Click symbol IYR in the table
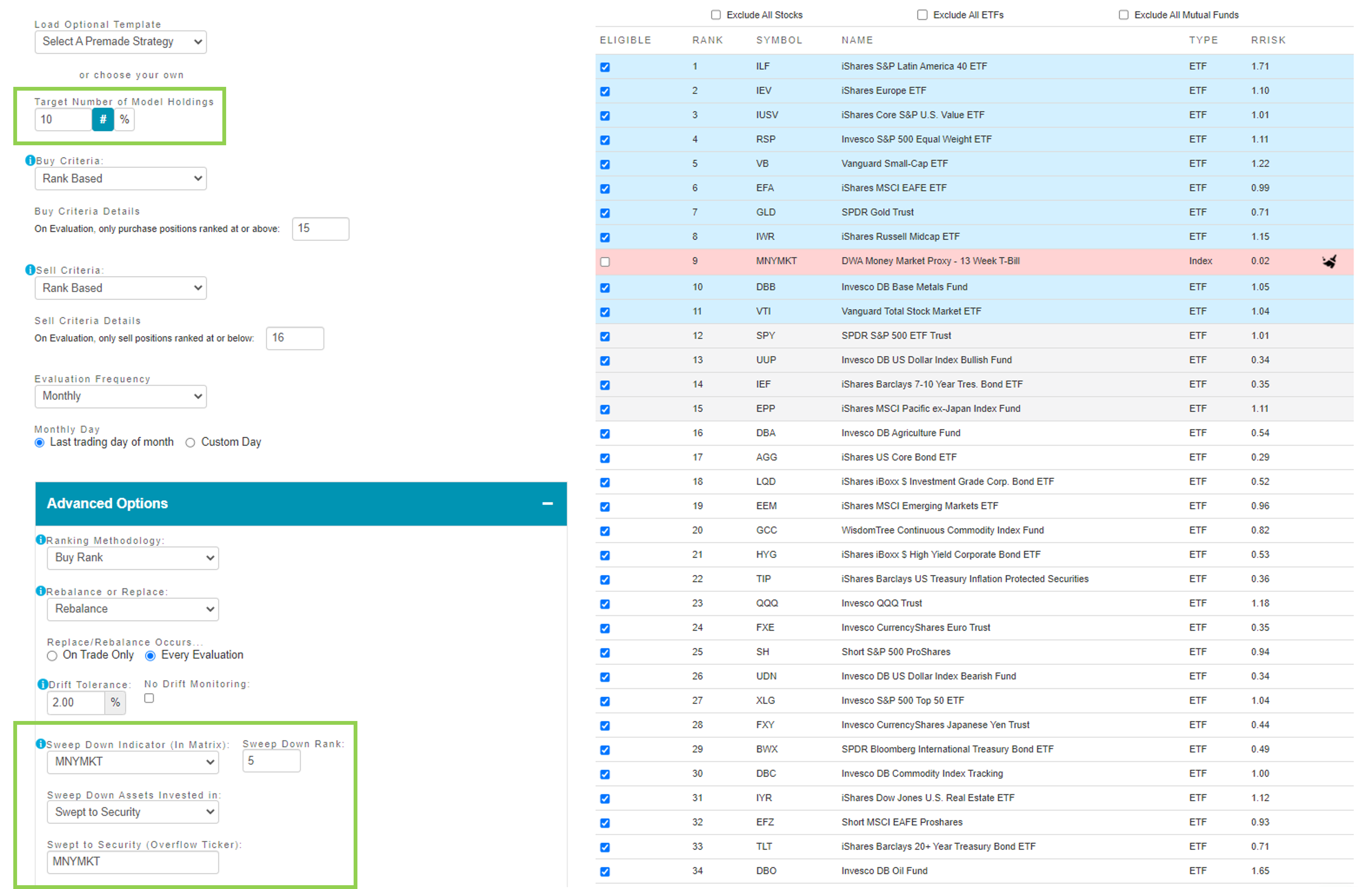1372x889 pixels. tap(764, 798)
